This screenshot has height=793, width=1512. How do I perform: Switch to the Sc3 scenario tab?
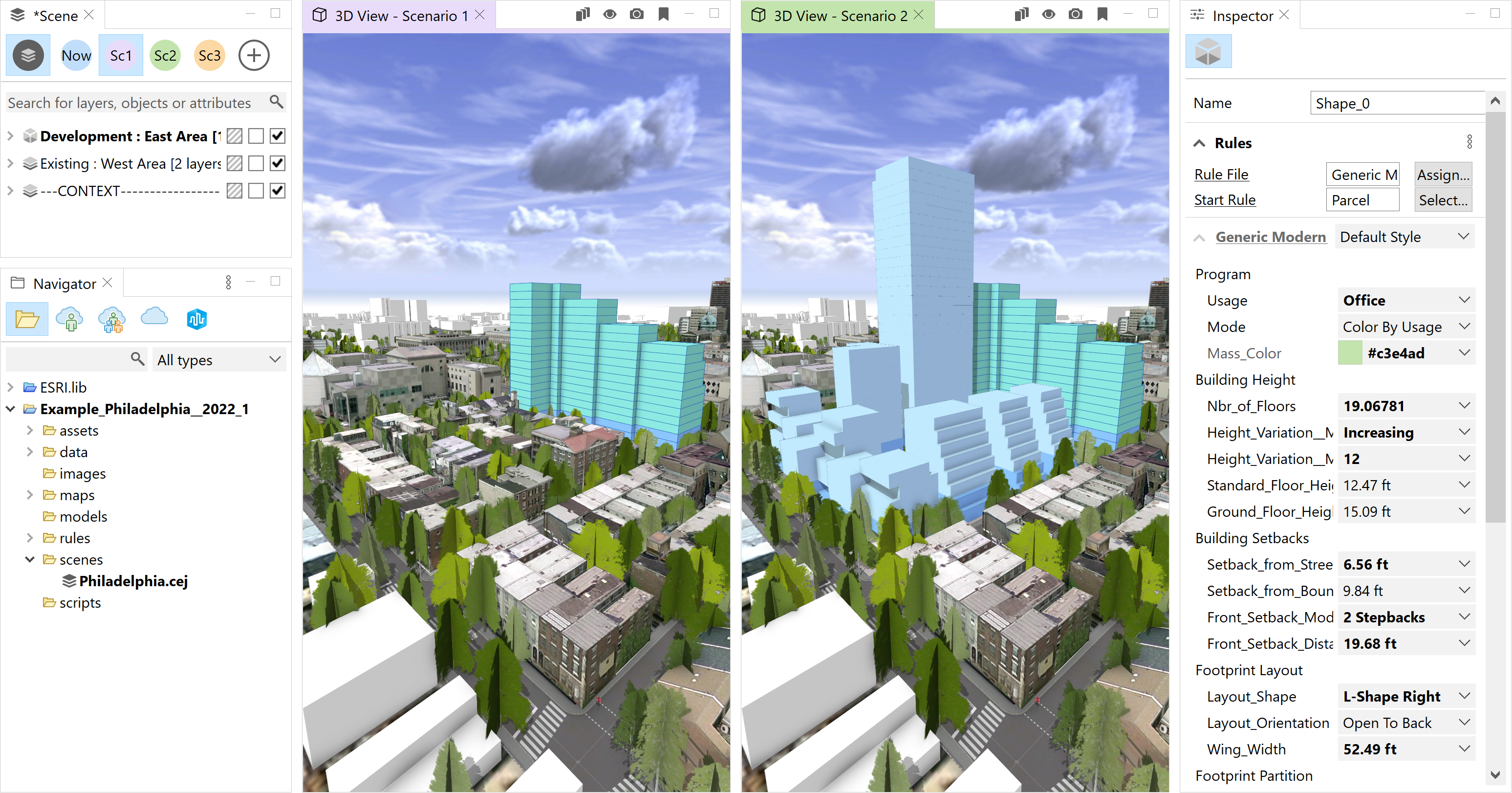pos(209,55)
